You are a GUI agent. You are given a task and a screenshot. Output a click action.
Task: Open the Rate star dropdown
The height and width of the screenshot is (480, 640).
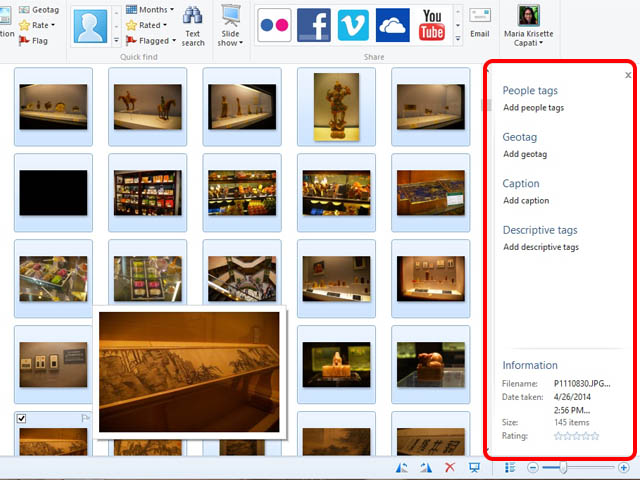[x=37, y=25]
